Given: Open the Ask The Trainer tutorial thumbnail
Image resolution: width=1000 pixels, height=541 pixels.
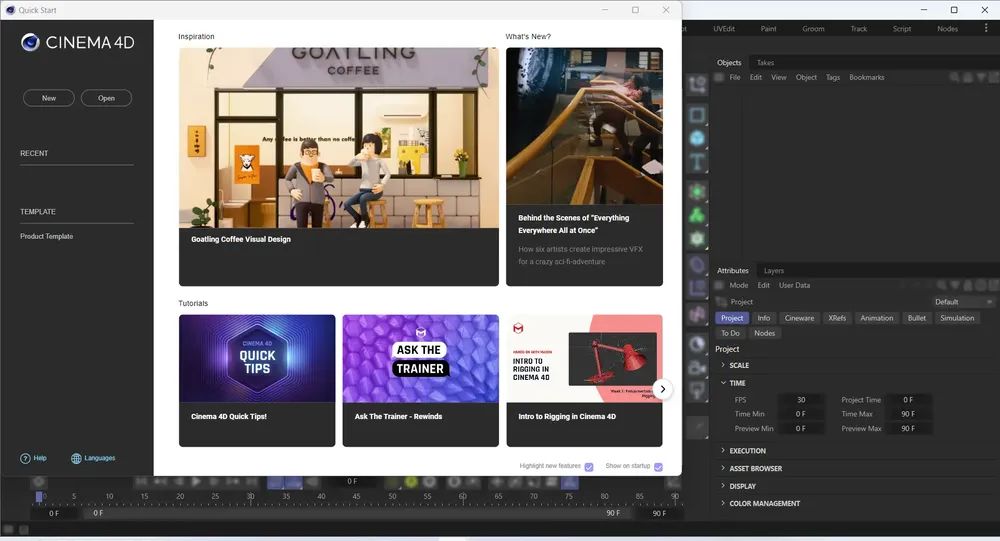Looking at the screenshot, I should pyautogui.click(x=421, y=359).
